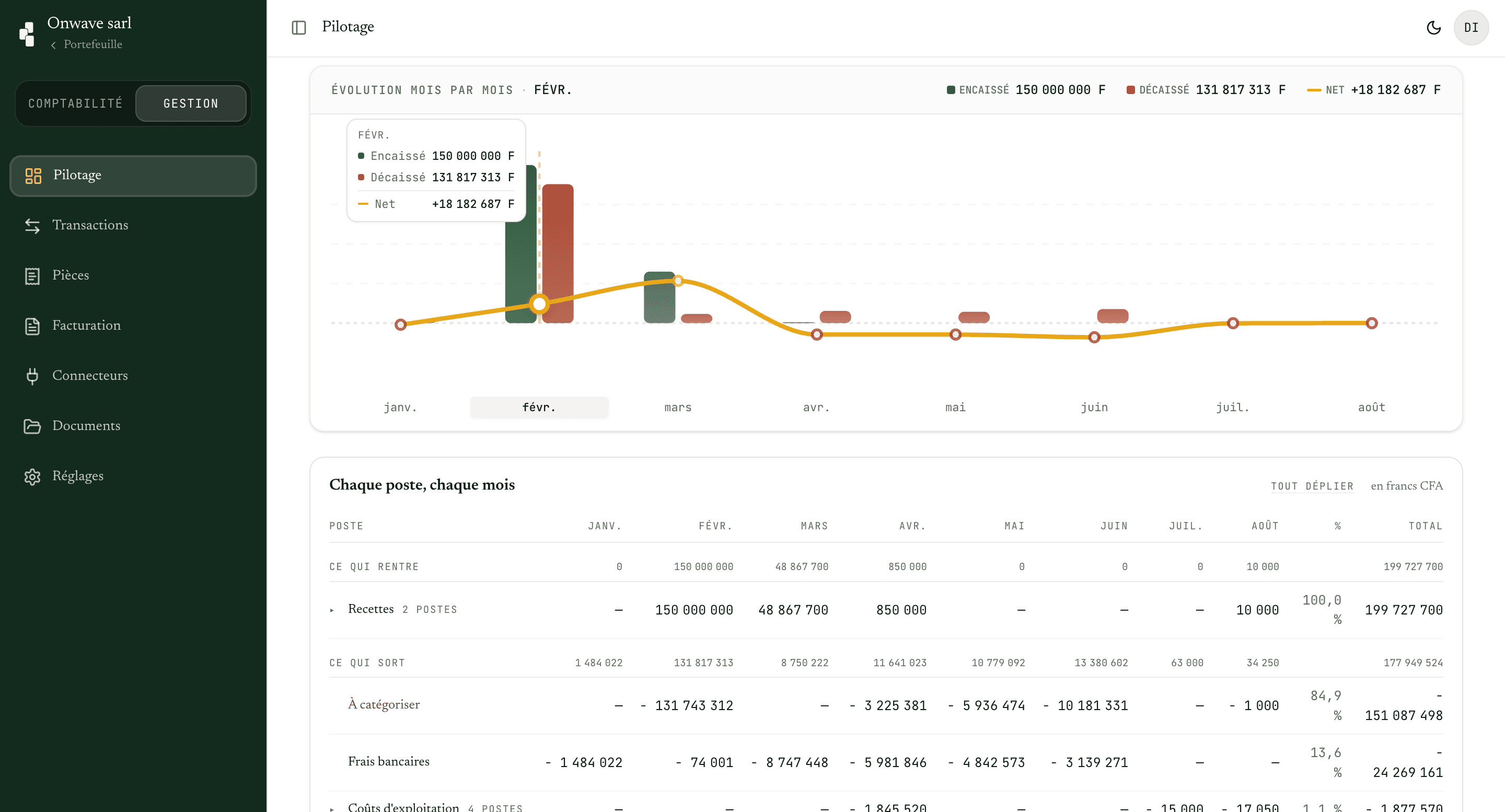Click the Documents folder icon
The width and height of the screenshot is (1505, 812).
pos(33,426)
